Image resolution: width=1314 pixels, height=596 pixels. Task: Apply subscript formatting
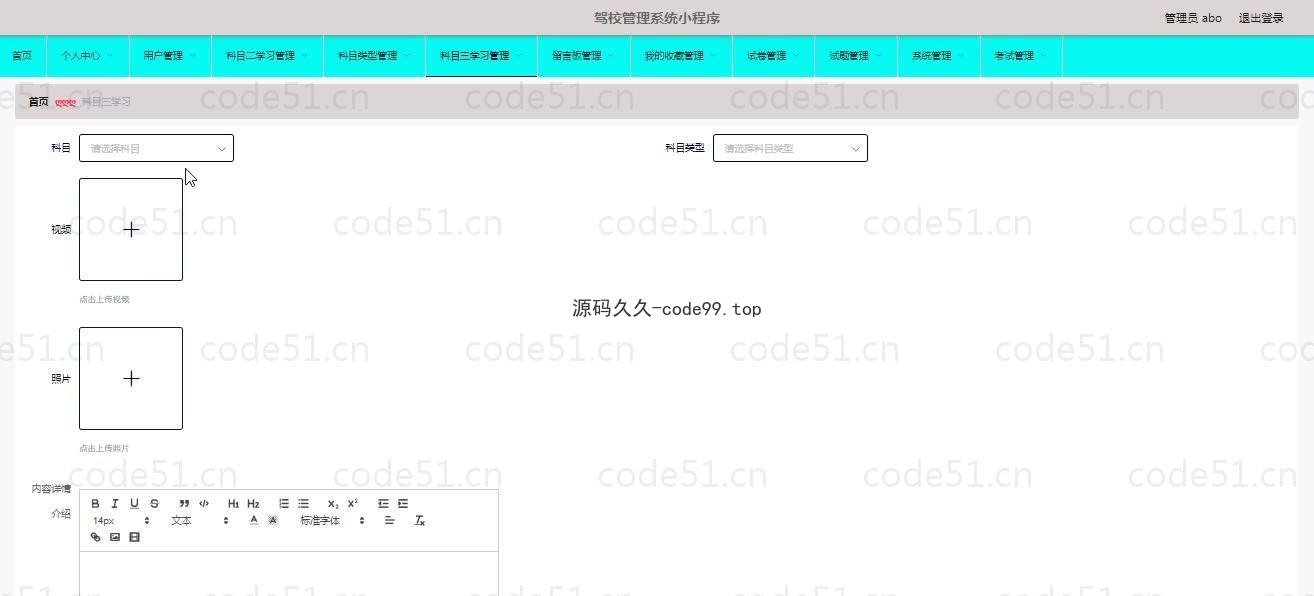pos(333,503)
